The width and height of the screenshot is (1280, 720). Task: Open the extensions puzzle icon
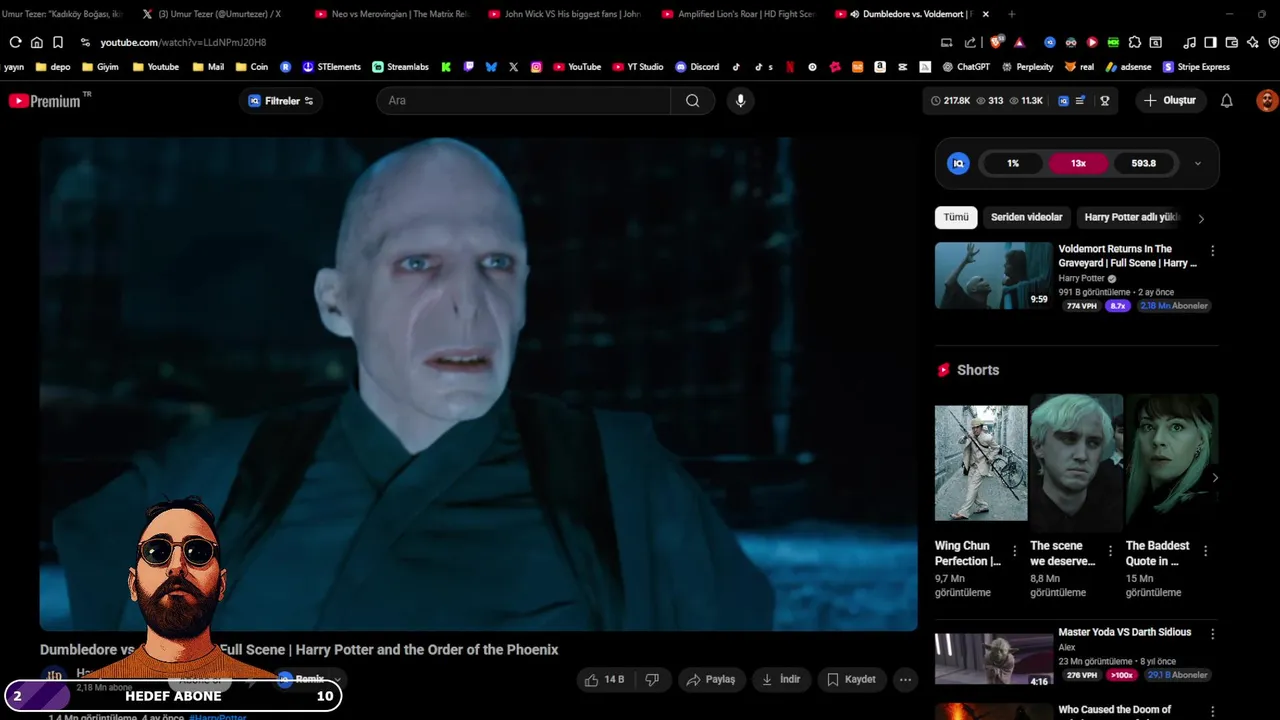click(x=1134, y=42)
